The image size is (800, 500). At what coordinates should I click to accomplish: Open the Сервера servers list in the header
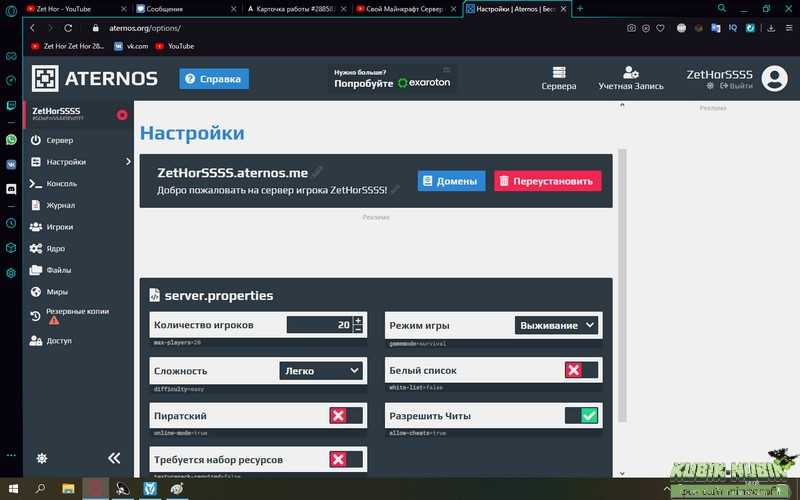click(559, 79)
